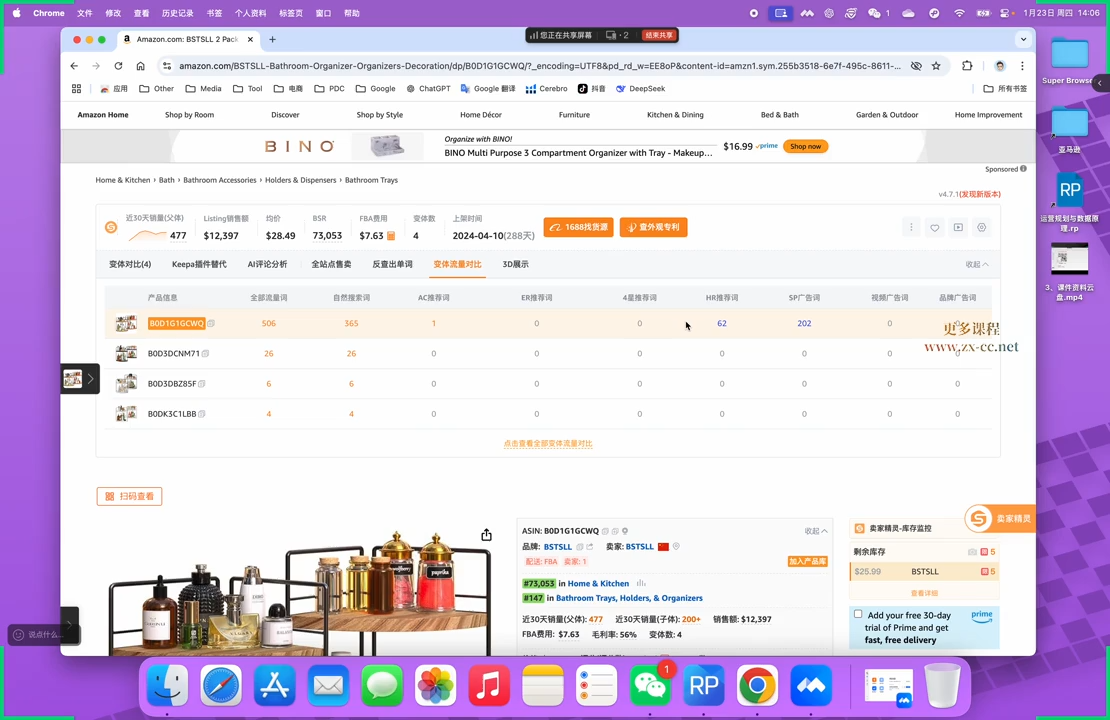
Task: Collapse the seller plugin panel via 收起
Action: pyautogui.click(x=976, y=265)
